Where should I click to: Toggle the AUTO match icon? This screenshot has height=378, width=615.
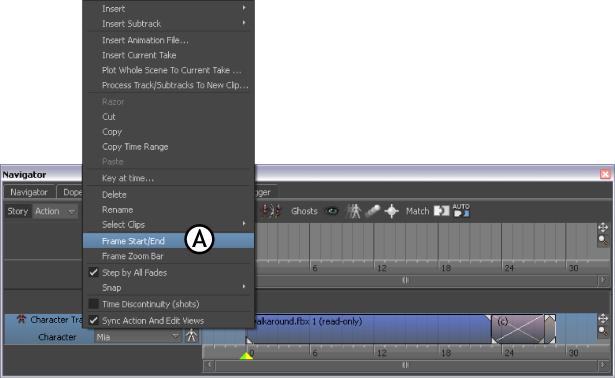[x=461, y=211]
